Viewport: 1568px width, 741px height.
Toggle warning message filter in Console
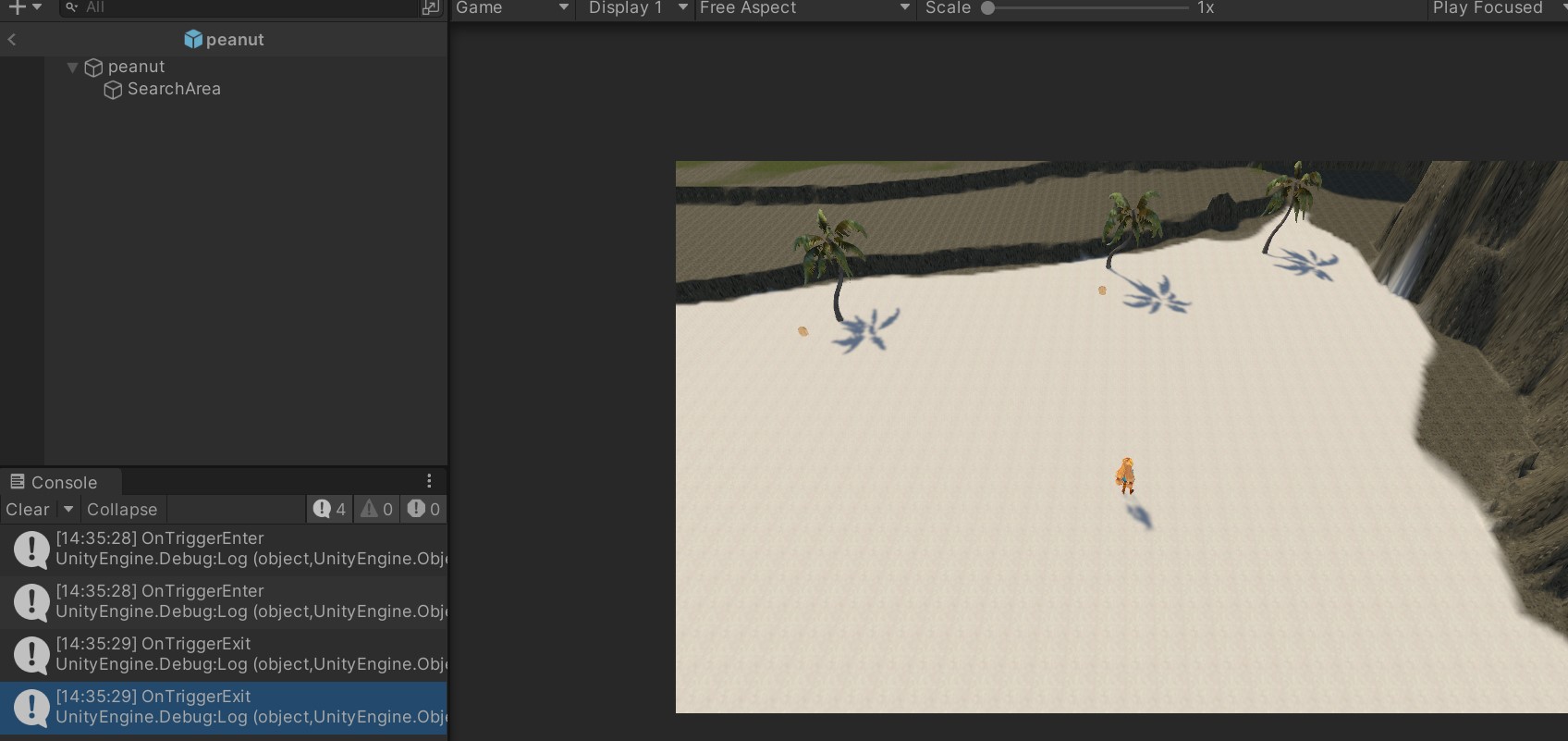point(376,510)
